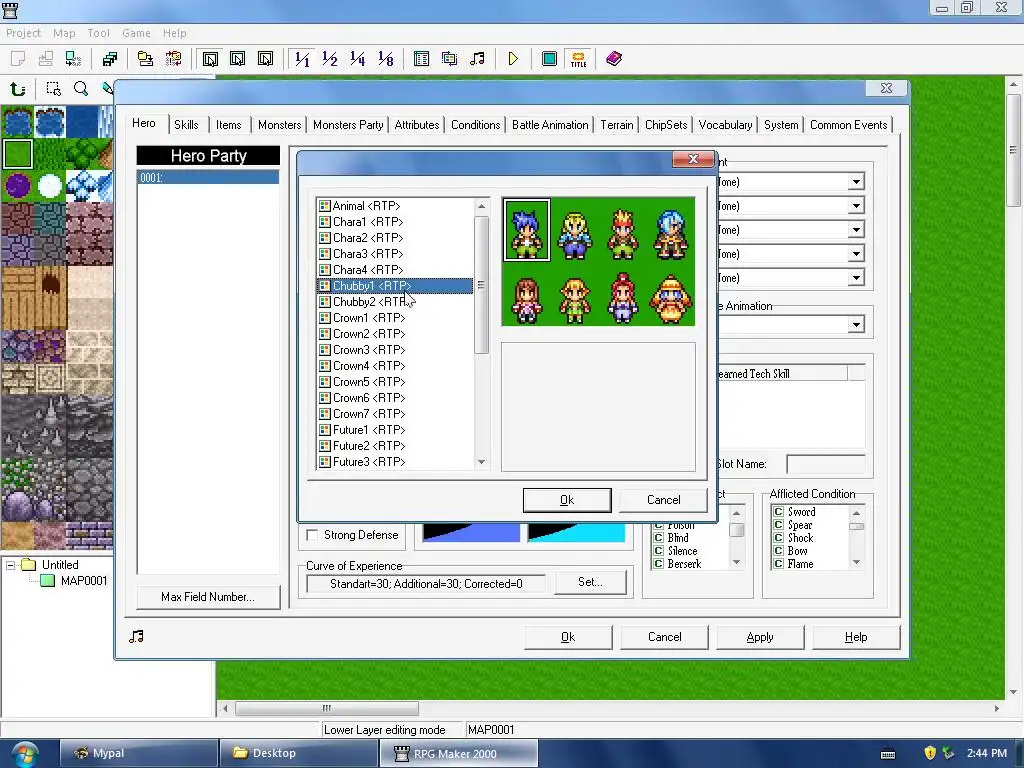Click the blue parameter curve graph
This screenshot has width=1024, height=768.
[471, 532]
